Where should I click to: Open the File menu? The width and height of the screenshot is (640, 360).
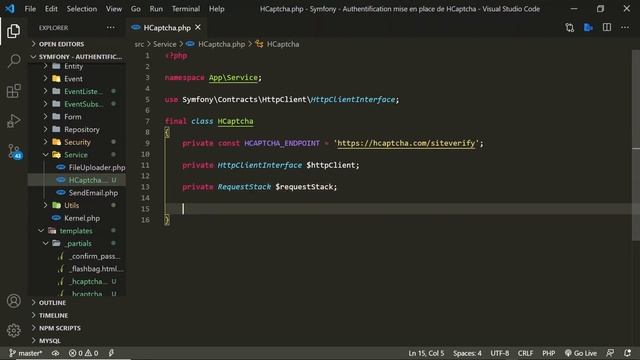click(x=30, y=9)
